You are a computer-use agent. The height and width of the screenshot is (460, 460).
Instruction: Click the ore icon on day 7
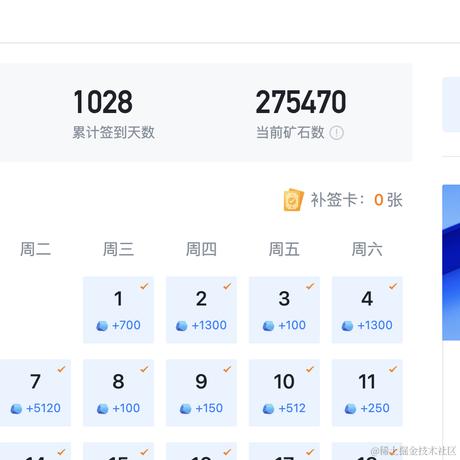point(16,409)
